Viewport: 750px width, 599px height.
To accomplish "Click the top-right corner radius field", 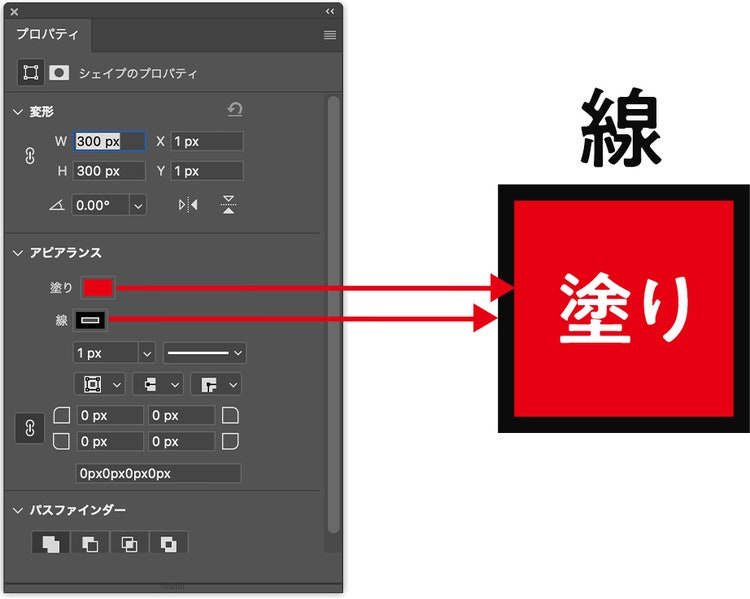I will [182, 415].
